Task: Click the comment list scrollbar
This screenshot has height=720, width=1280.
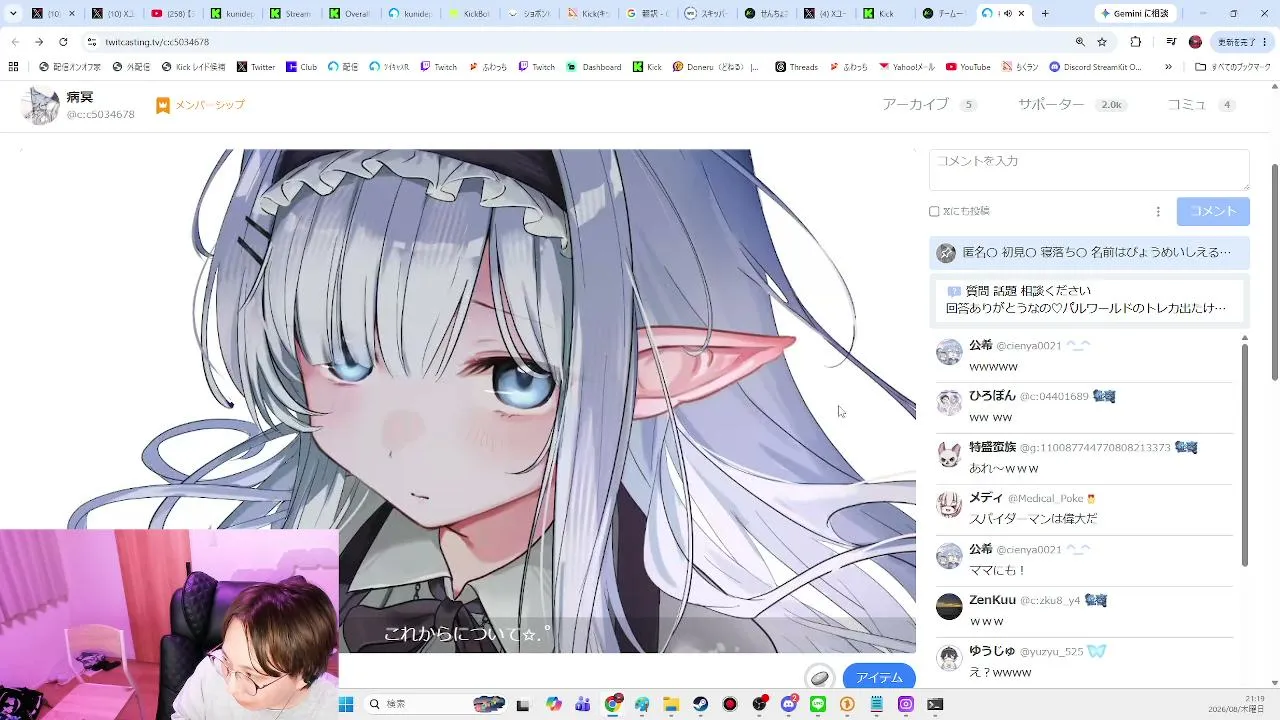Action: tap(1245, 455)
